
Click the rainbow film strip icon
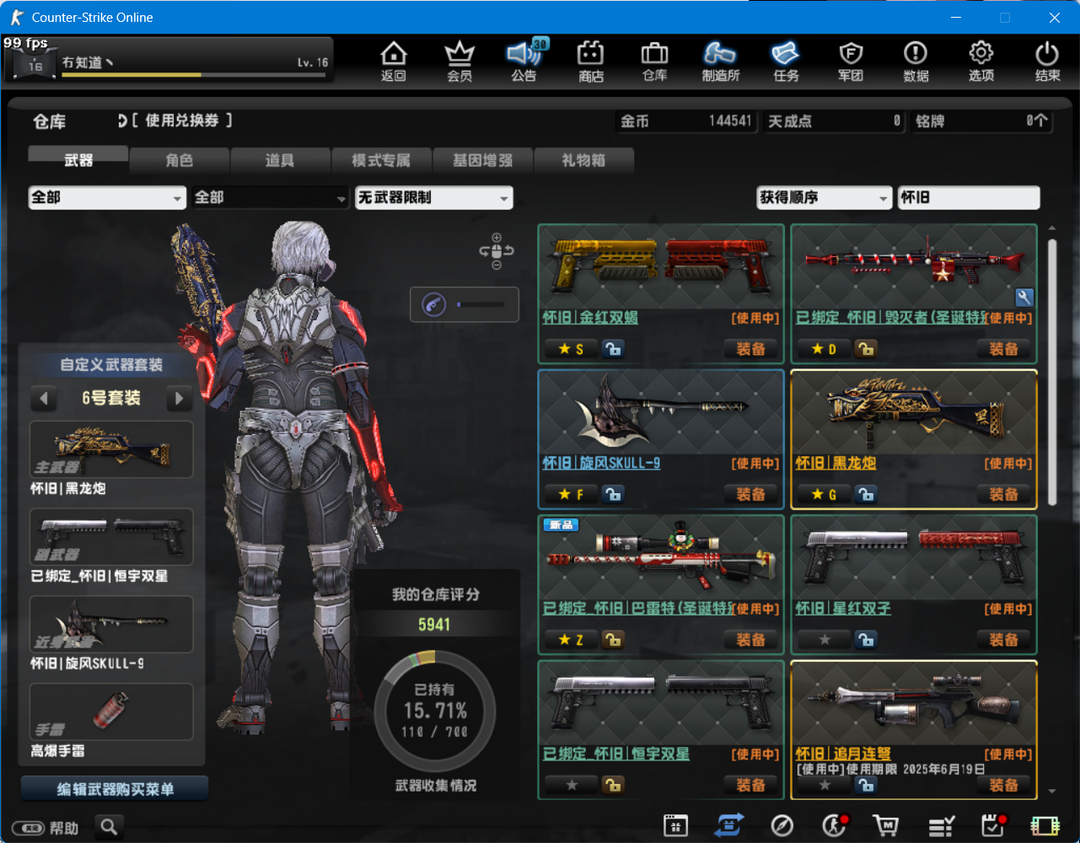(x=1045, y=825)
